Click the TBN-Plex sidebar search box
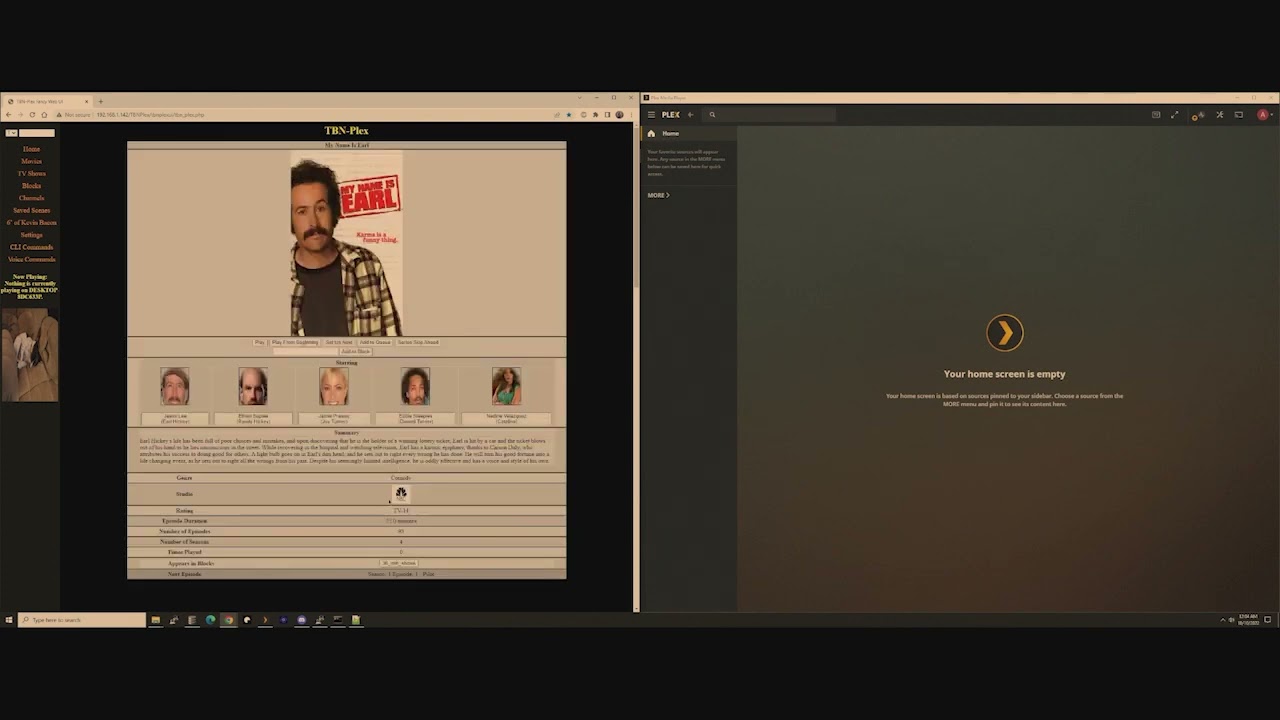1280x720 pixels. pyautogui.click(x=37, y=133)
